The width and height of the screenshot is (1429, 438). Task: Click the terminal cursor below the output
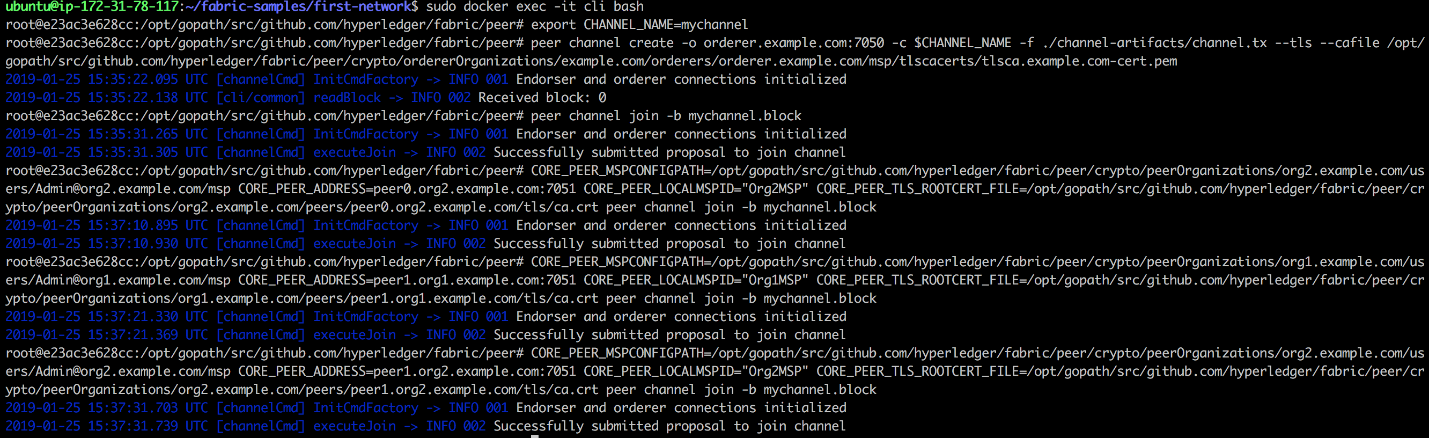pyautogui.click(x=536, y=436)
